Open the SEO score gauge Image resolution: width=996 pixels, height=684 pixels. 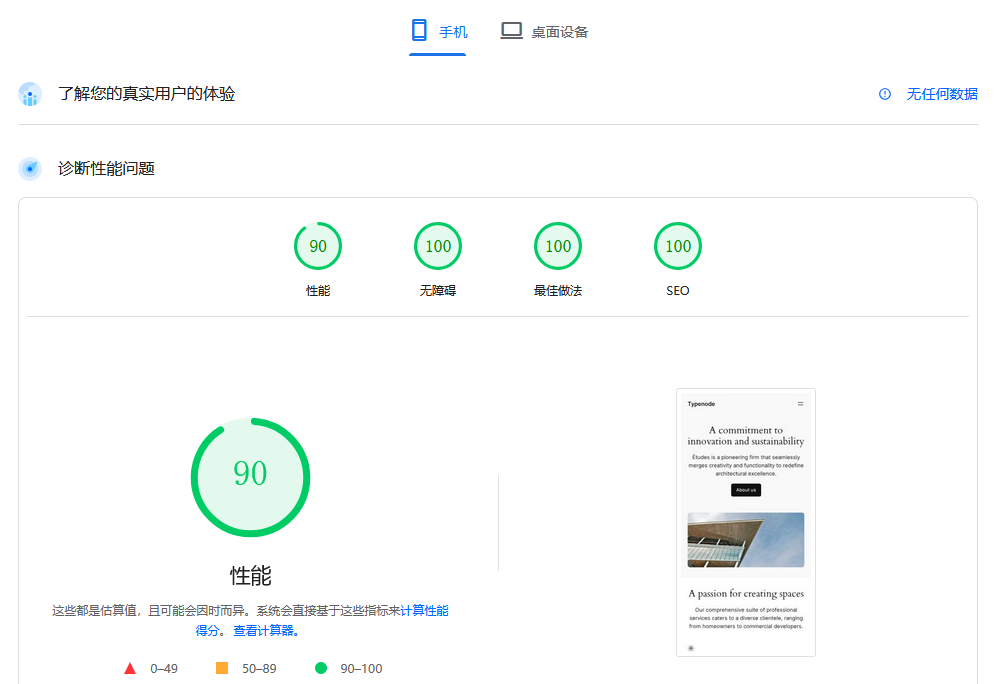tap(678, 247)
